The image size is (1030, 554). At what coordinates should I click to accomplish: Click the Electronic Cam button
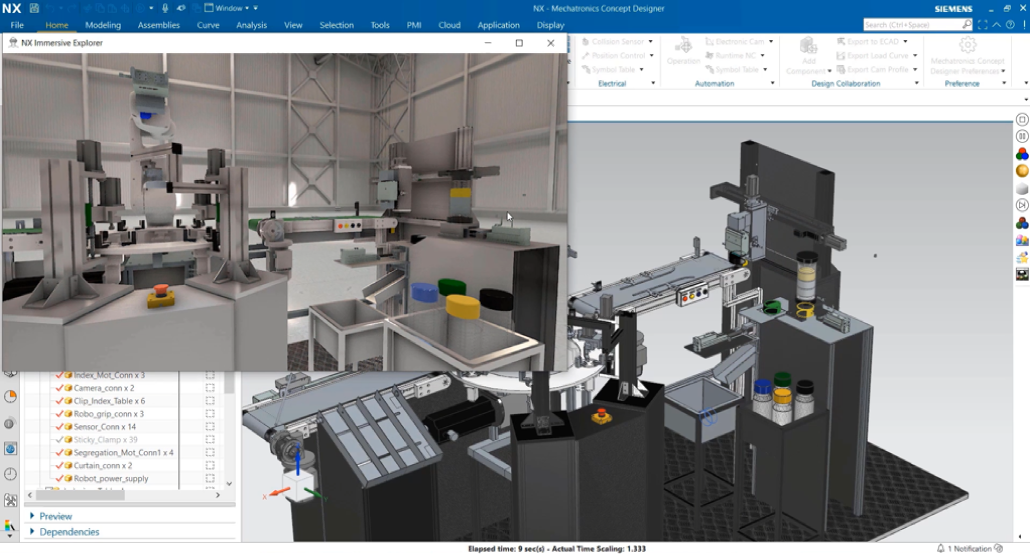pyautogui.click(x=735, y=41)
